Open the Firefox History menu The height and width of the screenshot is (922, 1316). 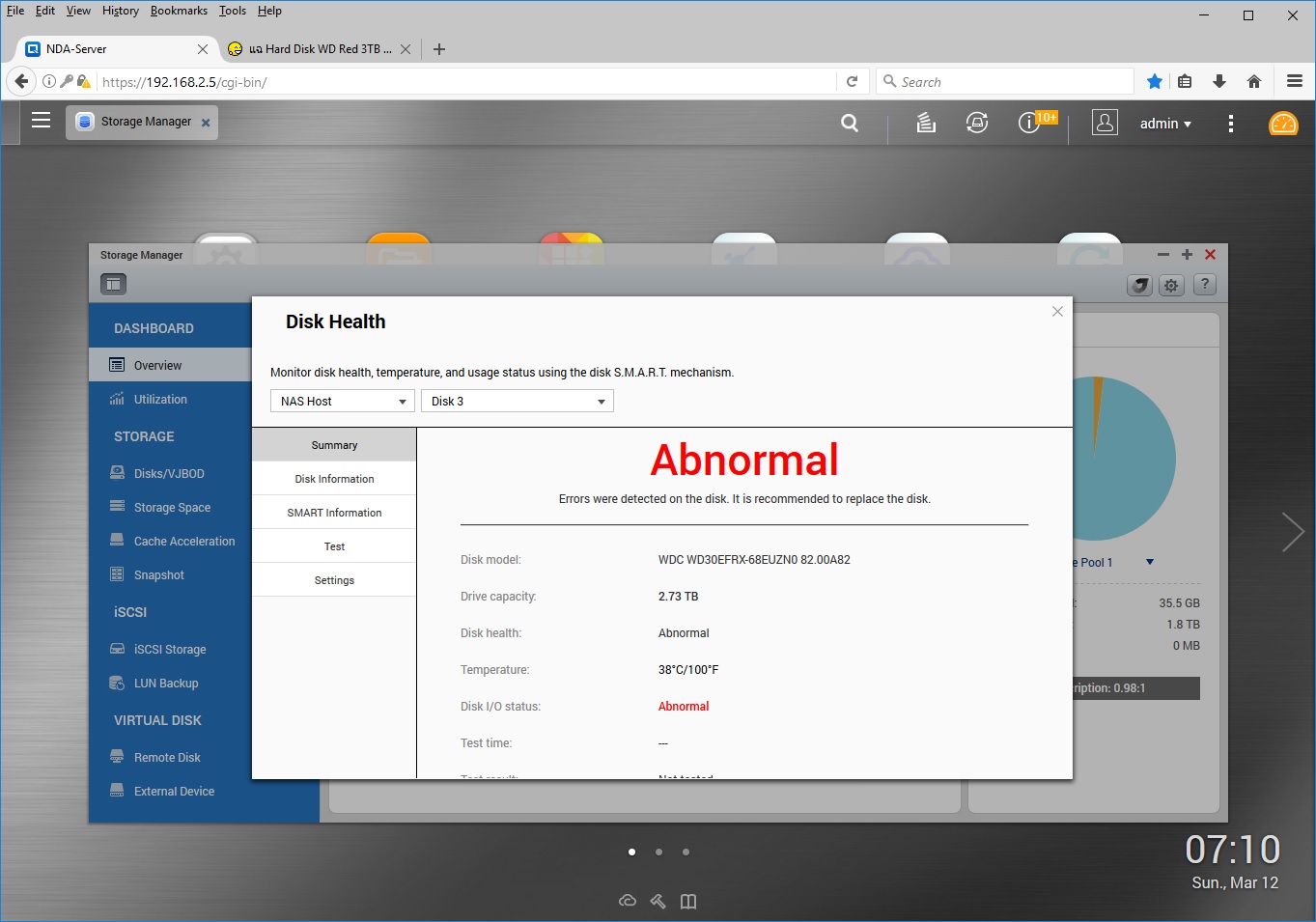click(x=121, y=11)
